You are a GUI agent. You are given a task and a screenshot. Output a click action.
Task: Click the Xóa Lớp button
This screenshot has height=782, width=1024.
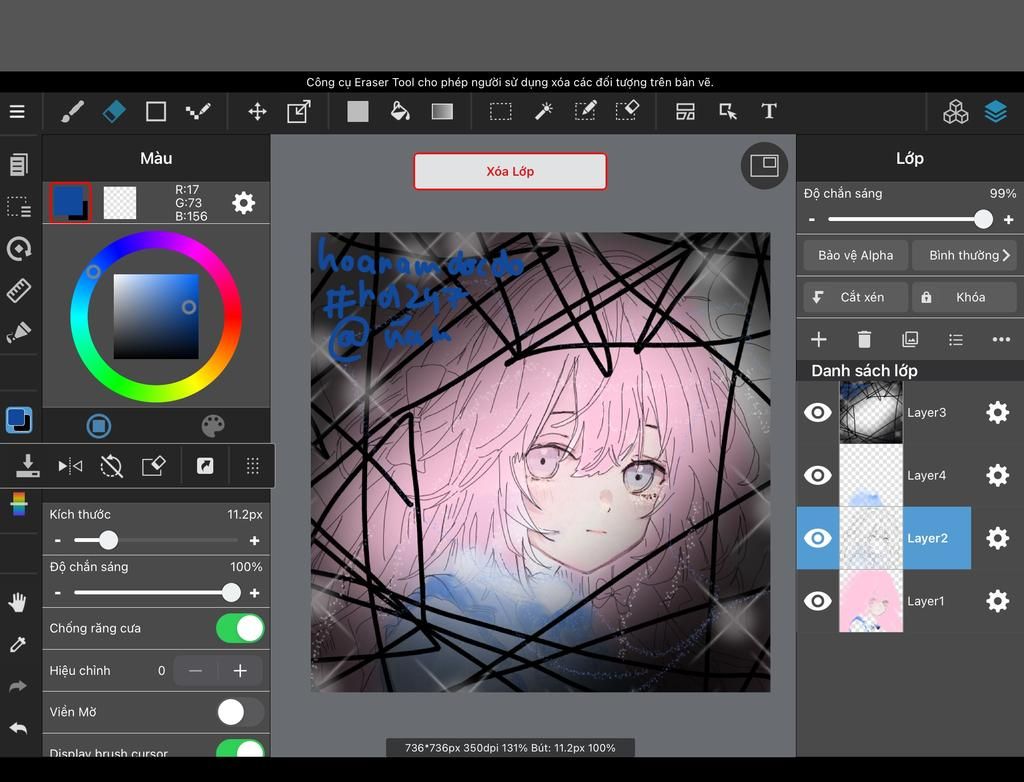pos(510,171)
